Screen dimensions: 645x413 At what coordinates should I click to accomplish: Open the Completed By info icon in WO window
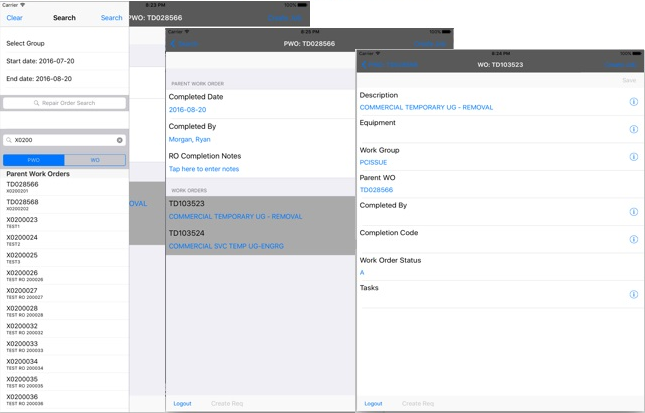[x=633, y=212]
